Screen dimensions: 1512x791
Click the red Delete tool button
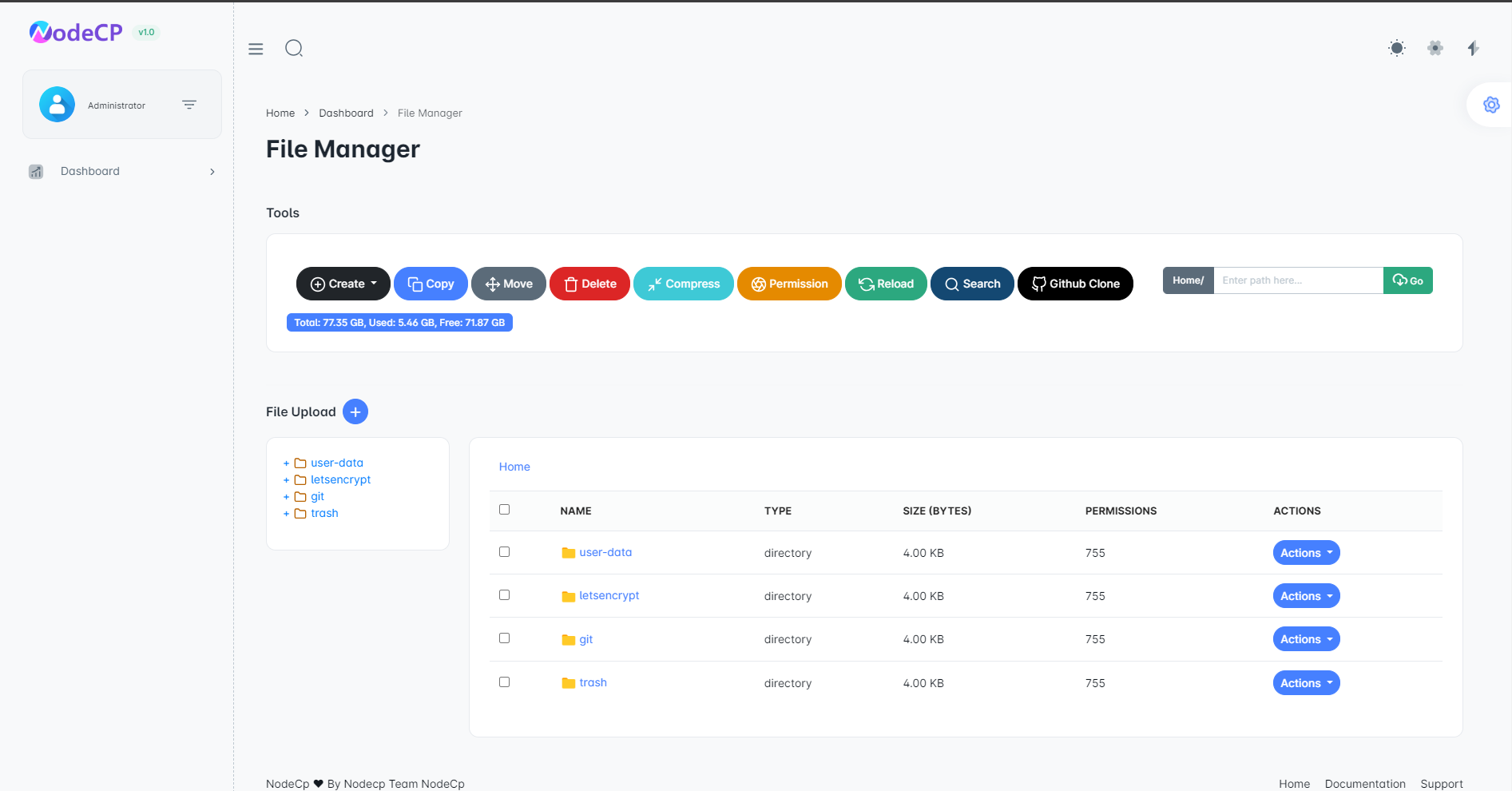pyautogui.click(x=589, y=284)
